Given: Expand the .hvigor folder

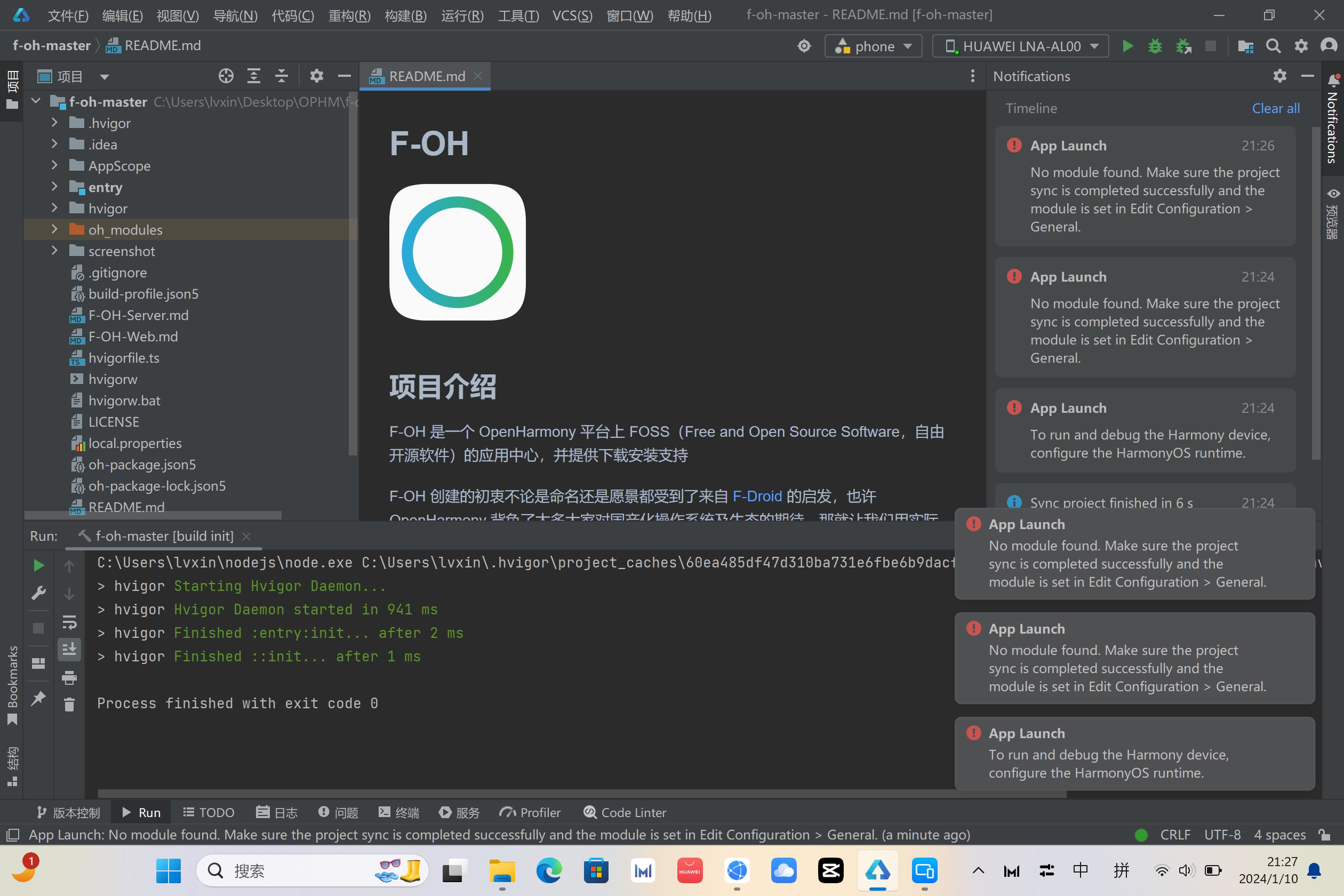Looking at the screenshot, I should coord(54,122).
